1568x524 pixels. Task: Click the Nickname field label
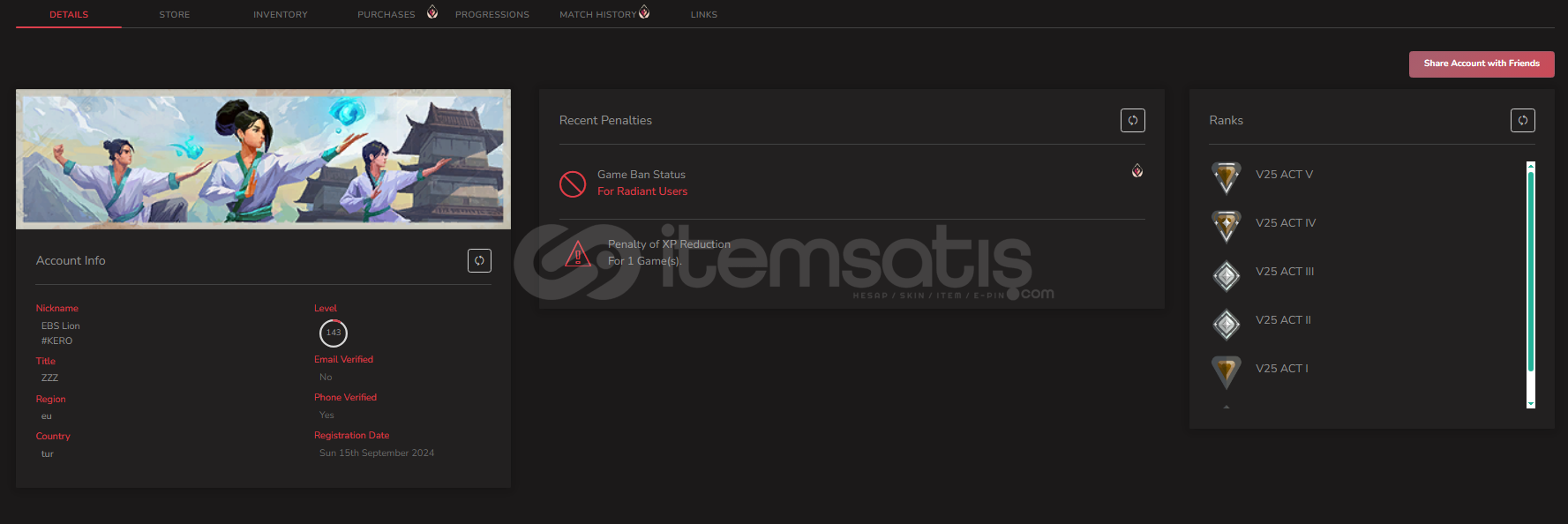pos(57,308)
